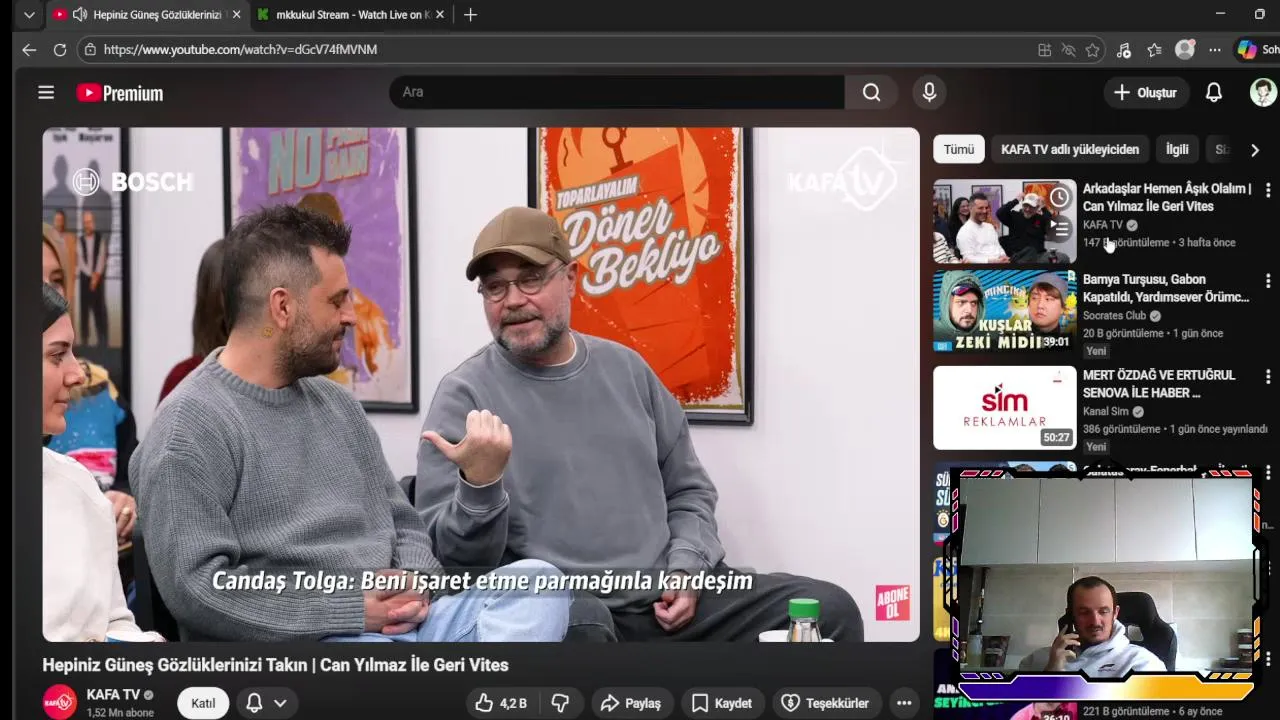Click the Oluştur create button
This screenshot has width=1280, height=720.
tap(1145, 92)
